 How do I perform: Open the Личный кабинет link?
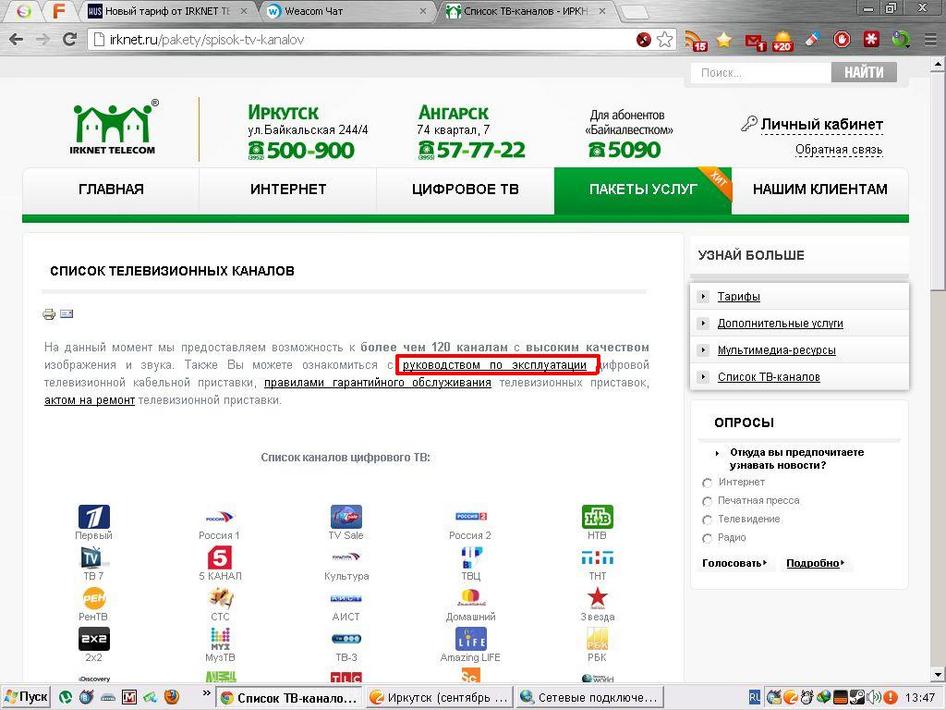pyautogui.click(x=822, y=124)
